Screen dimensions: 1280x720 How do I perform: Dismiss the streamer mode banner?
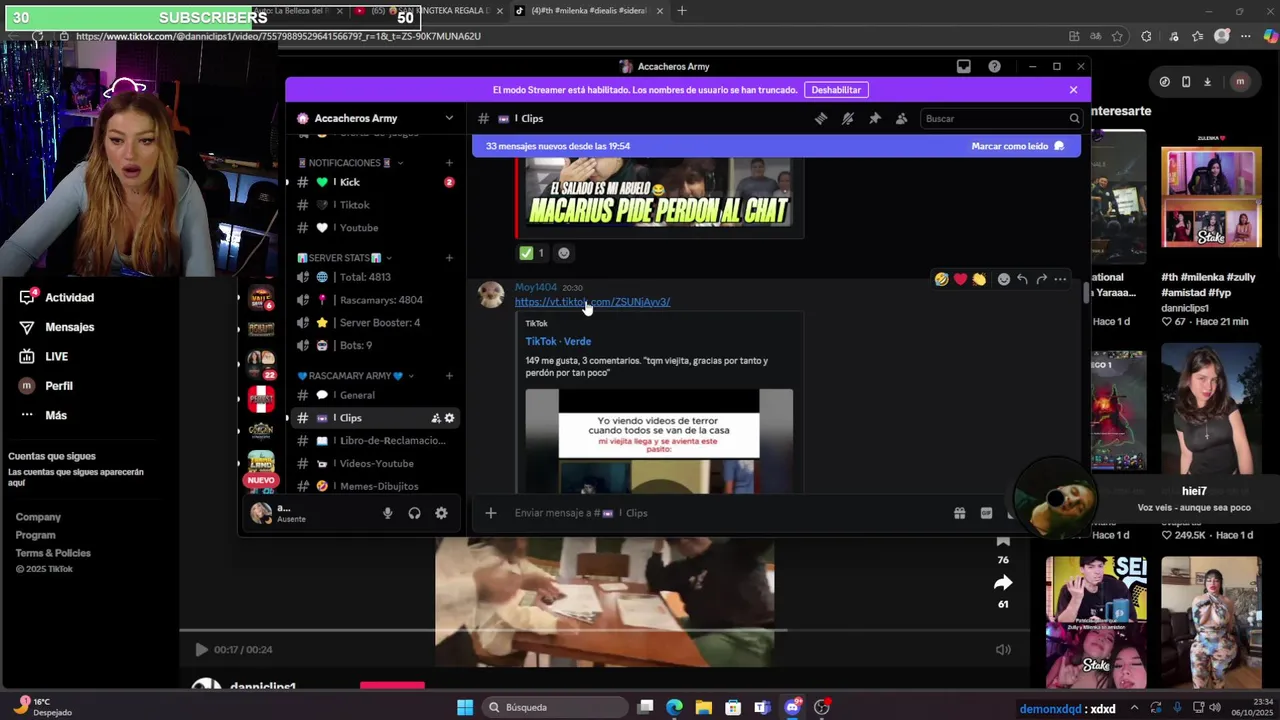pos(1073,90)
